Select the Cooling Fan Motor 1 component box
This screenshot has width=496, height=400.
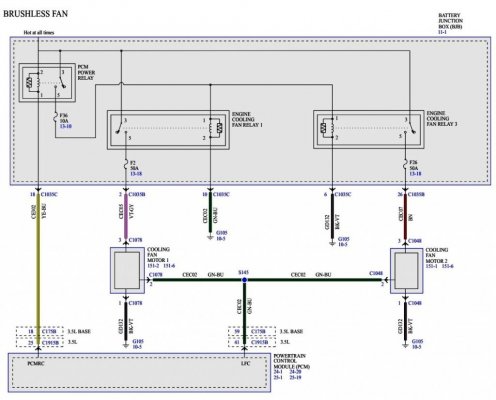pos(127,270)
